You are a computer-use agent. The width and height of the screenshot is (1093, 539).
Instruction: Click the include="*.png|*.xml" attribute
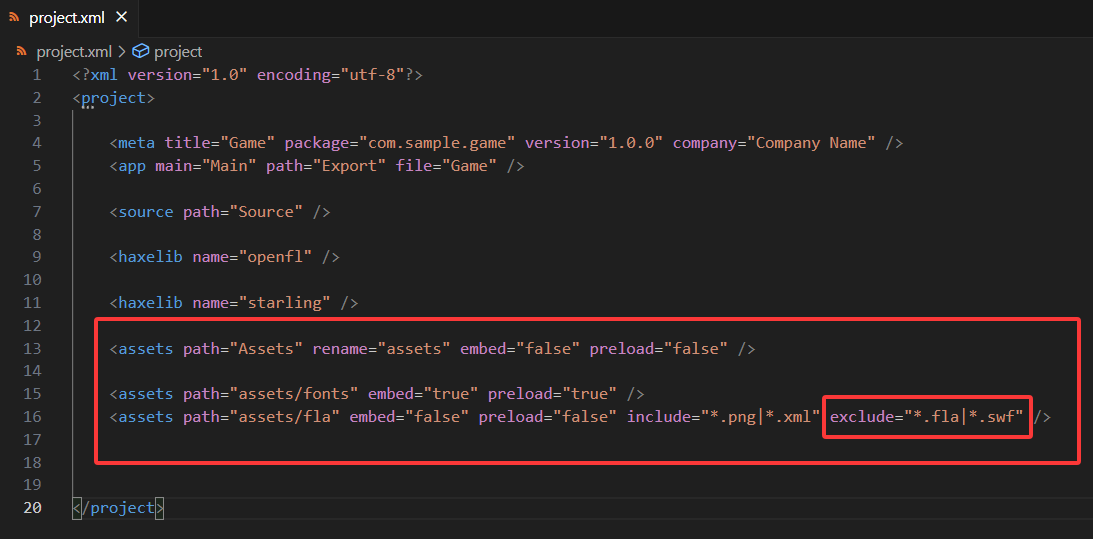[x=723, y=416]
